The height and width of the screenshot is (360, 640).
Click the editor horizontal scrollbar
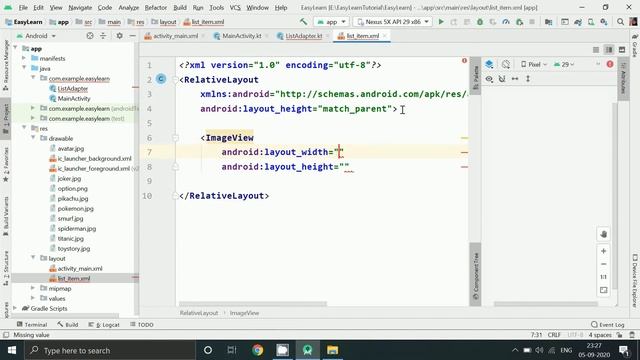(253, 304)
